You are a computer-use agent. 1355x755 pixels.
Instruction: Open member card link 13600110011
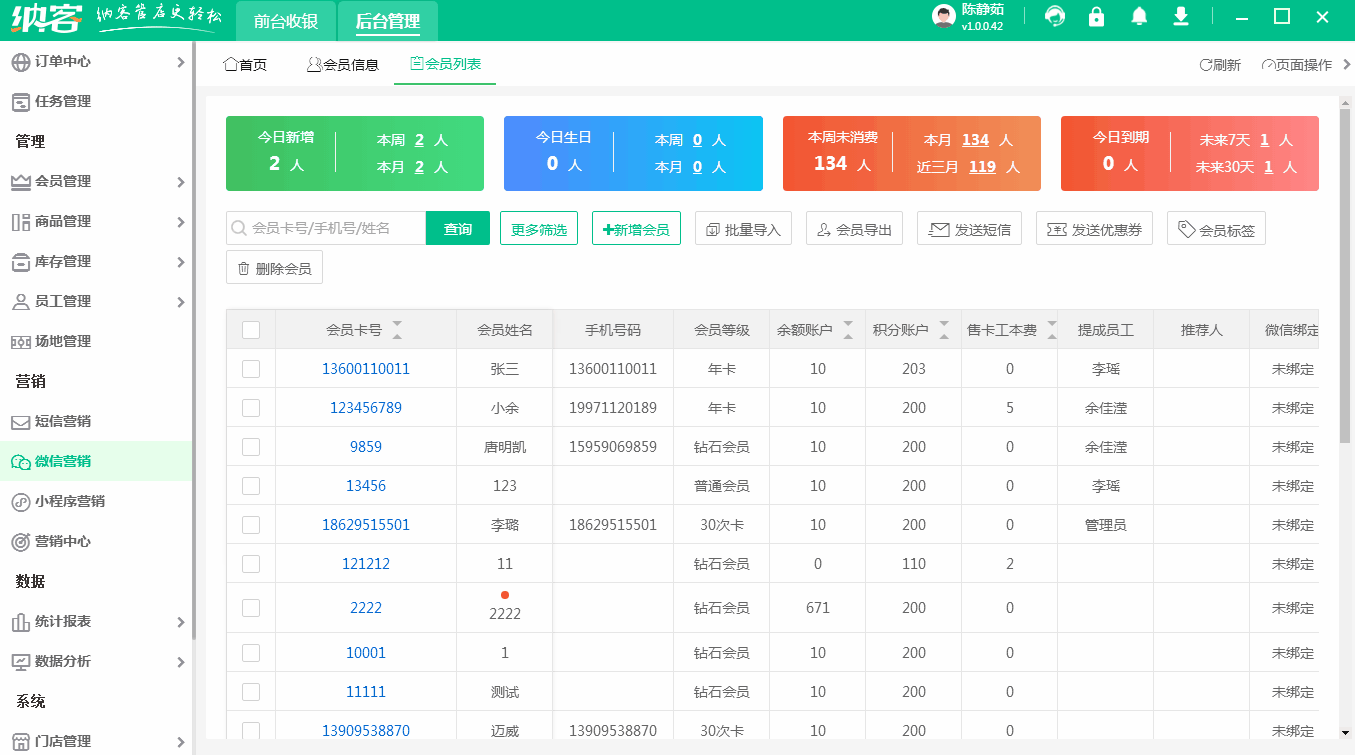tap(365, 368)
